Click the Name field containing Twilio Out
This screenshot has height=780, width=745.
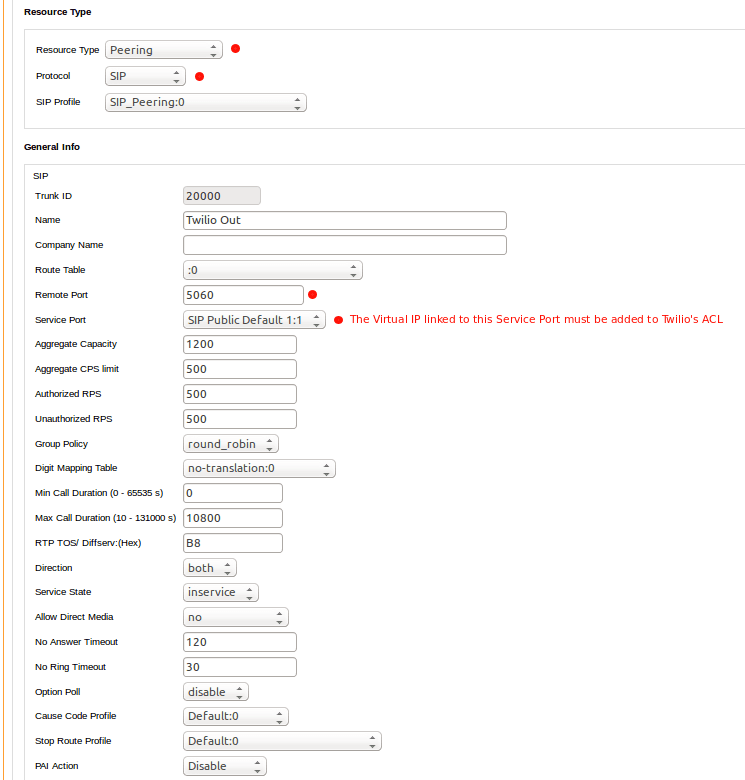[345, 220]
